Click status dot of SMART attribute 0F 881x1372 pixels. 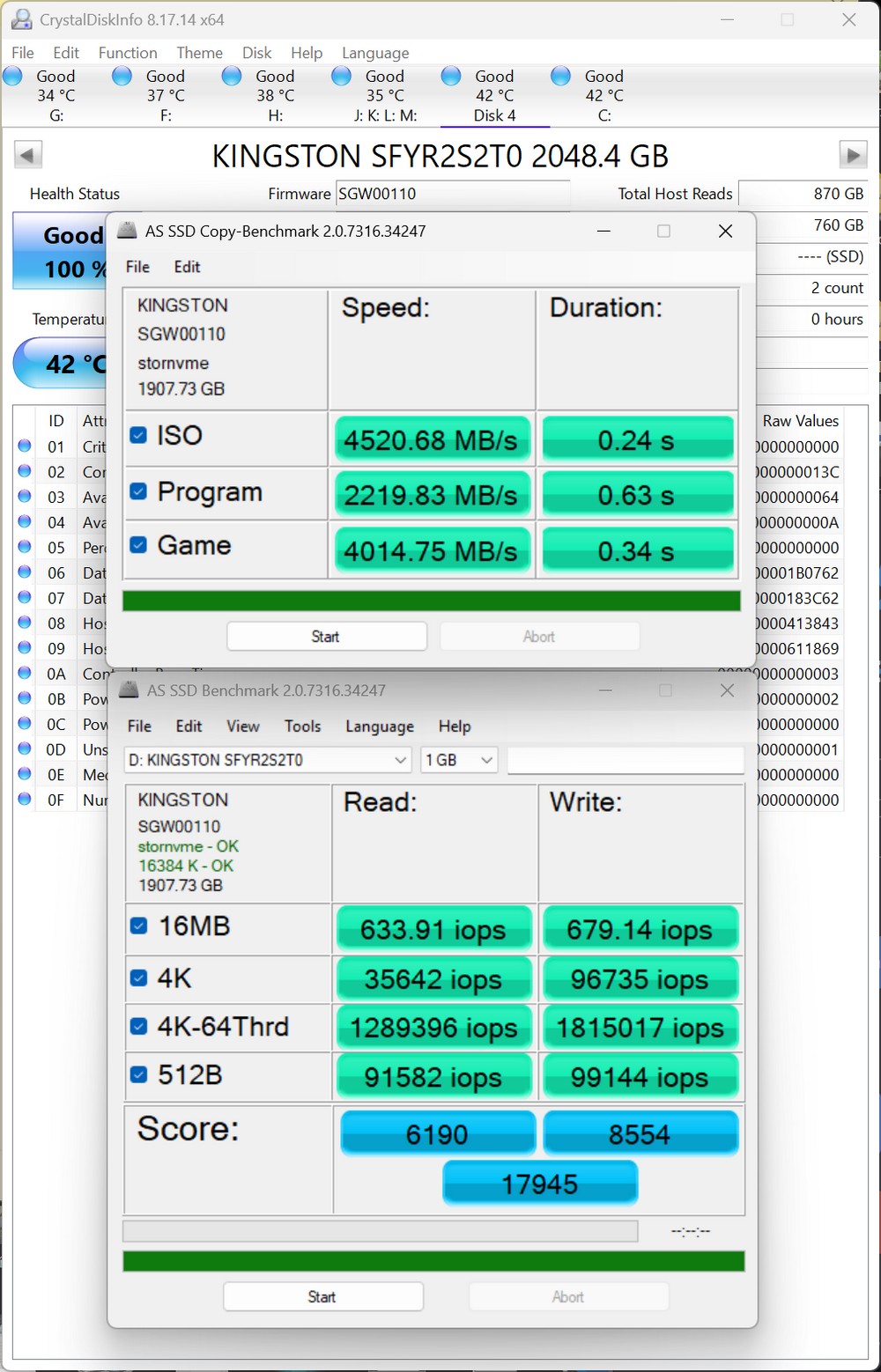click(x=25, y=799)
